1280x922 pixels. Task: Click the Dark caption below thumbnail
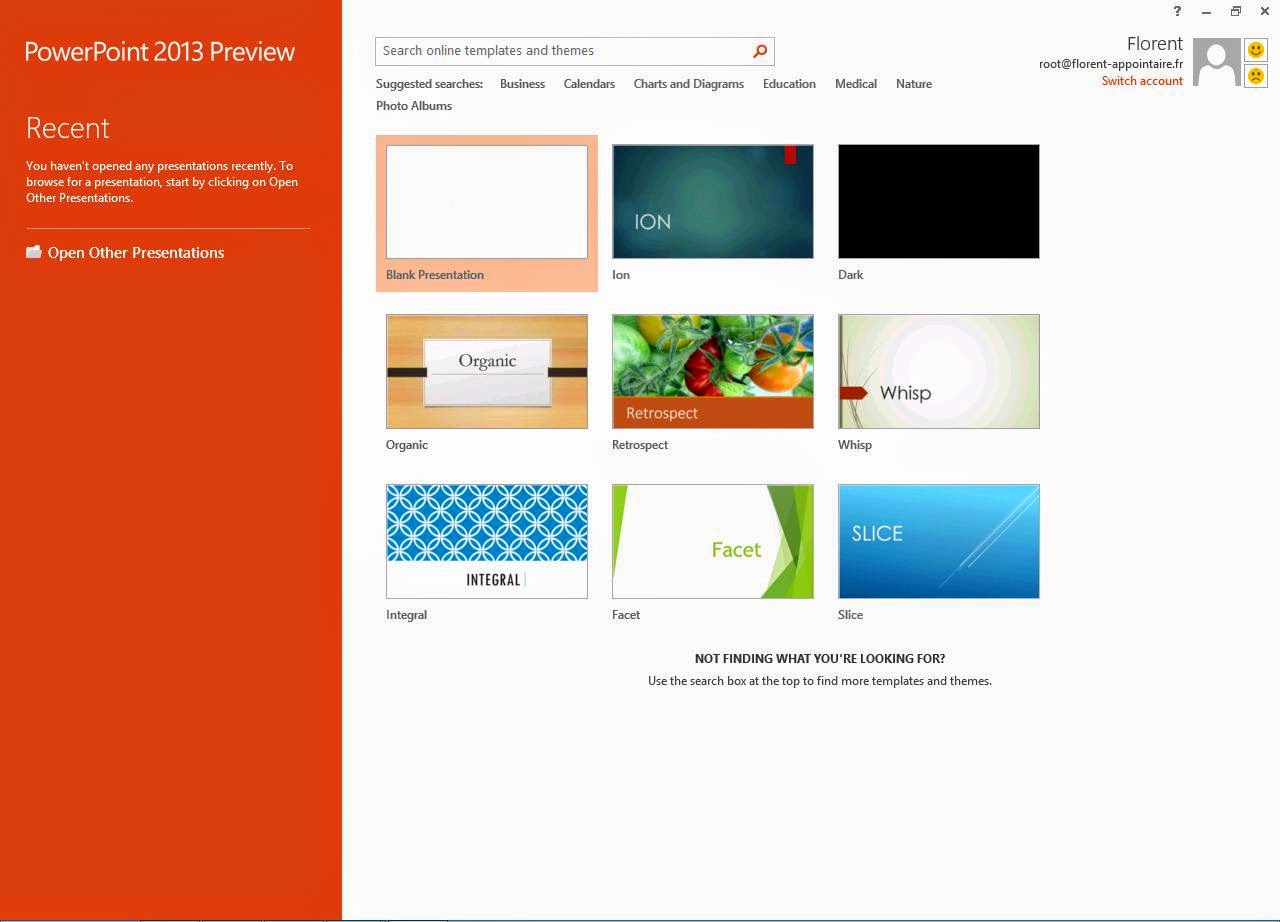[851, 275]
